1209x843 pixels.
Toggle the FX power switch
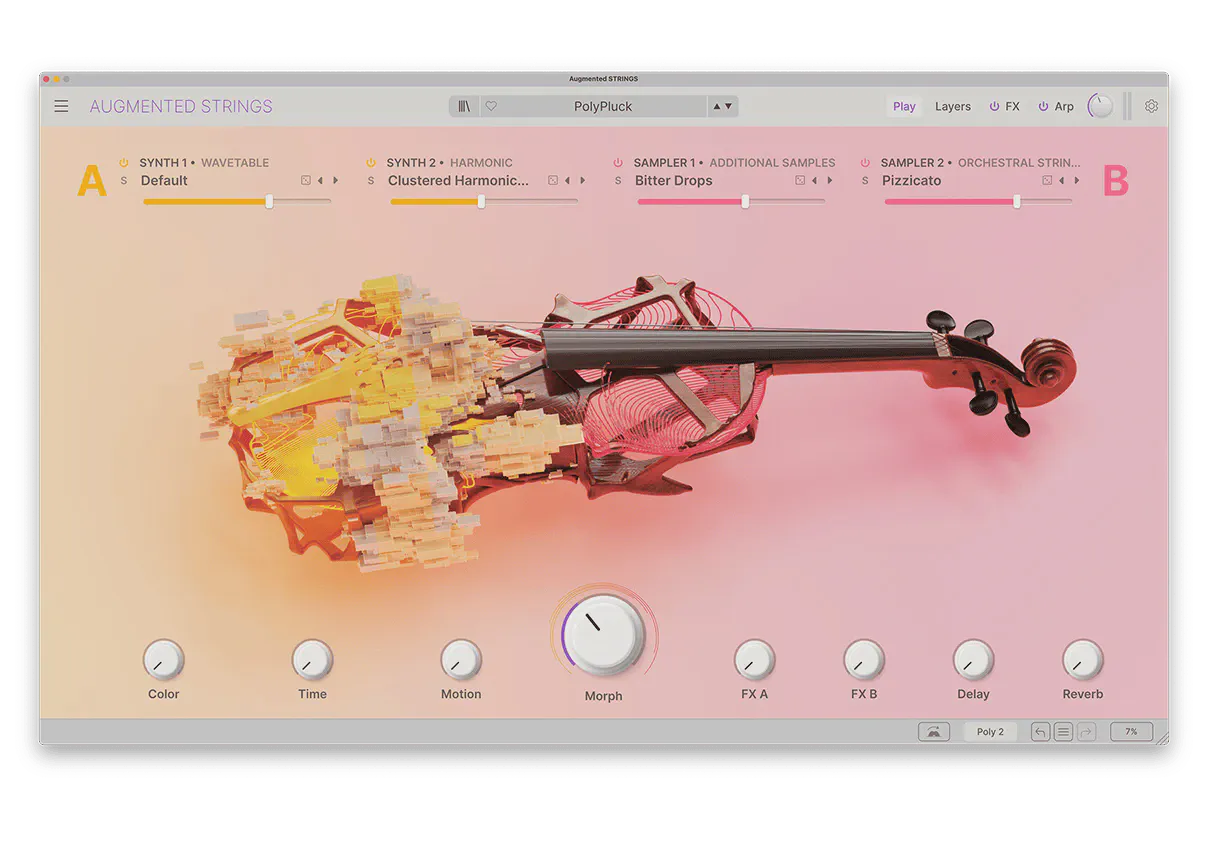[994, 106]
